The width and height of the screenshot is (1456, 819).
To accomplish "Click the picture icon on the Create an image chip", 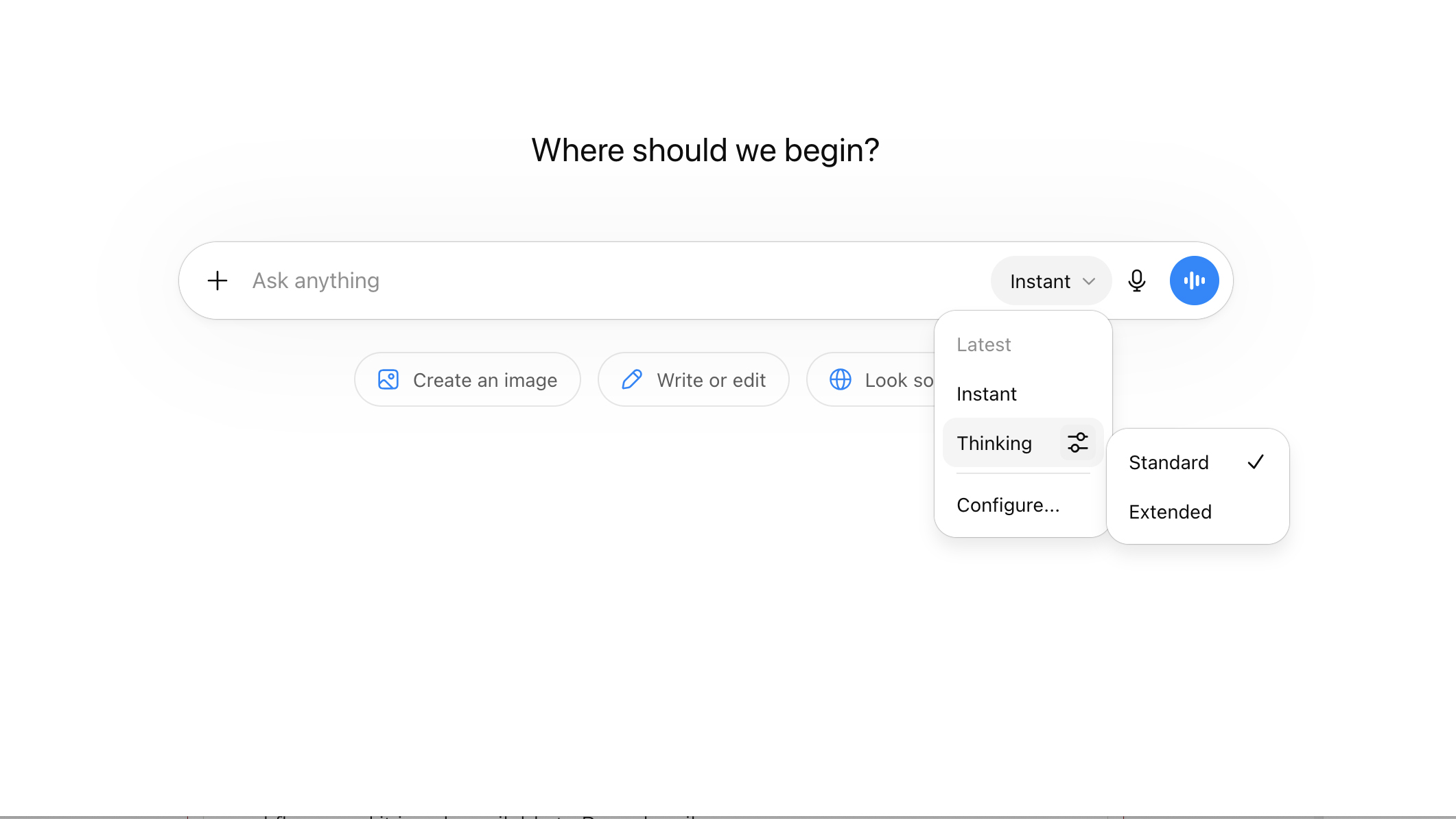I will pyautogui.click(x=388, y=379).
